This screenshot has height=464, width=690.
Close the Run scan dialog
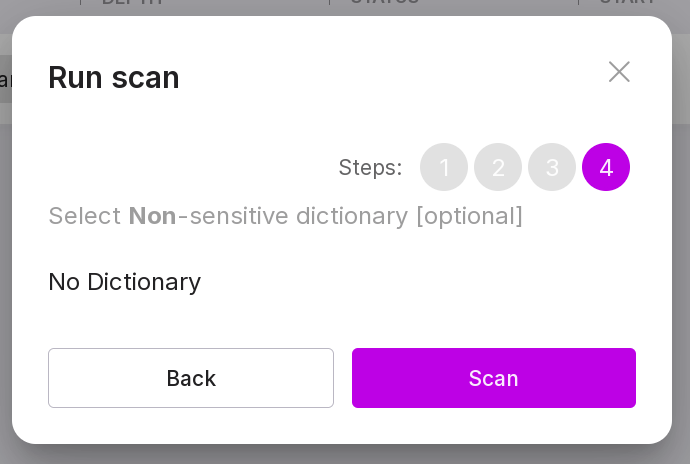tap(619, 72)
